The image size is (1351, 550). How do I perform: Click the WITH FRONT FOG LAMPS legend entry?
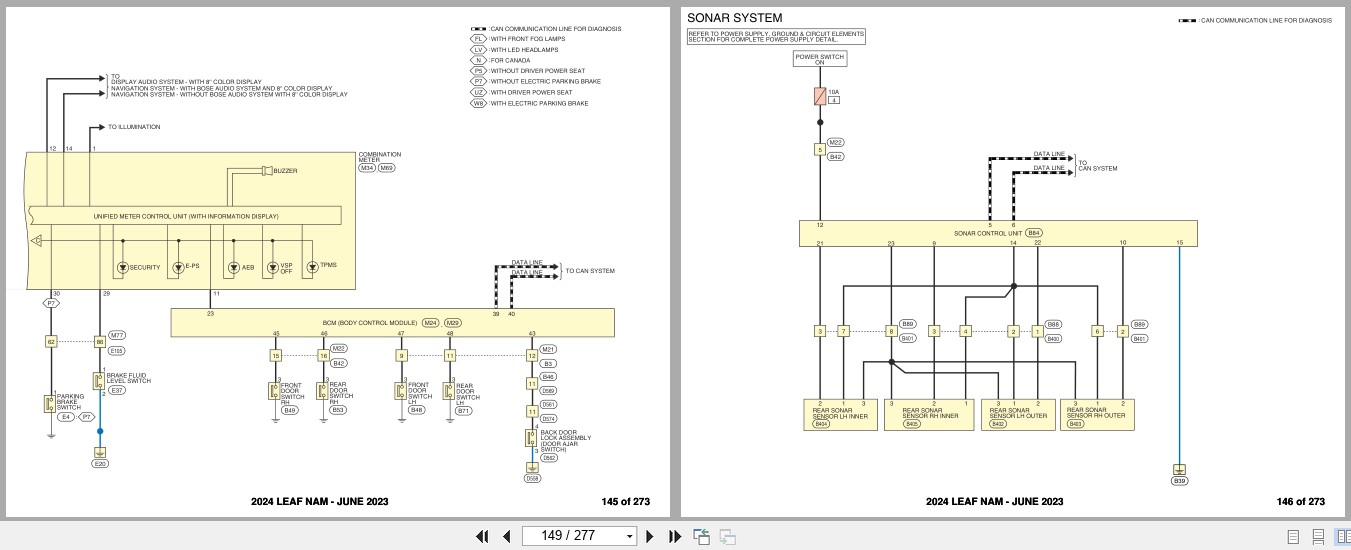pos(517,39)
